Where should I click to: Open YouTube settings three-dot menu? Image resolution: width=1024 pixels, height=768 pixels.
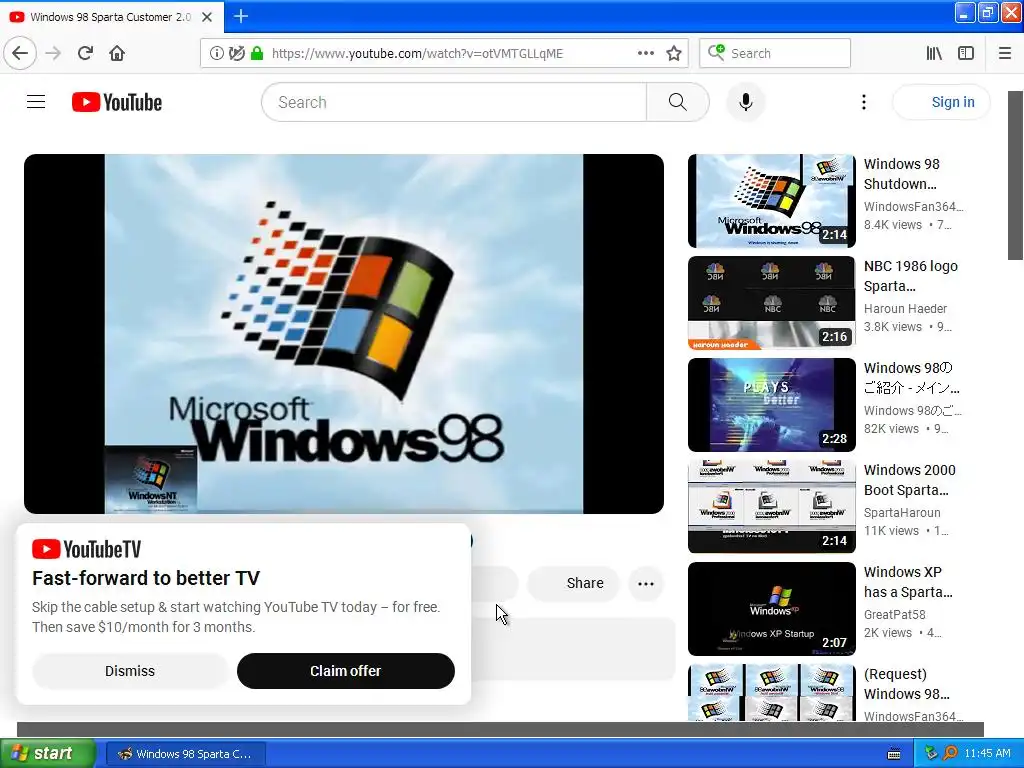coord(863,102)
